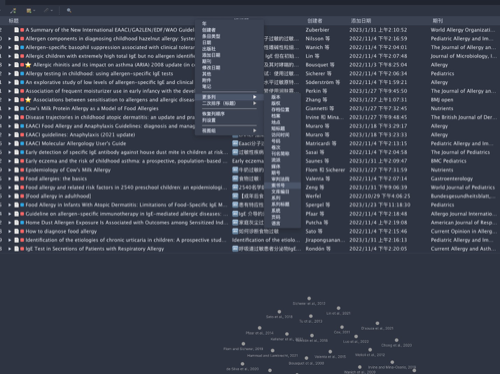Expand the Food allergies: the basics row
Viewport: 500px width, 374px height.
(10, 179)
